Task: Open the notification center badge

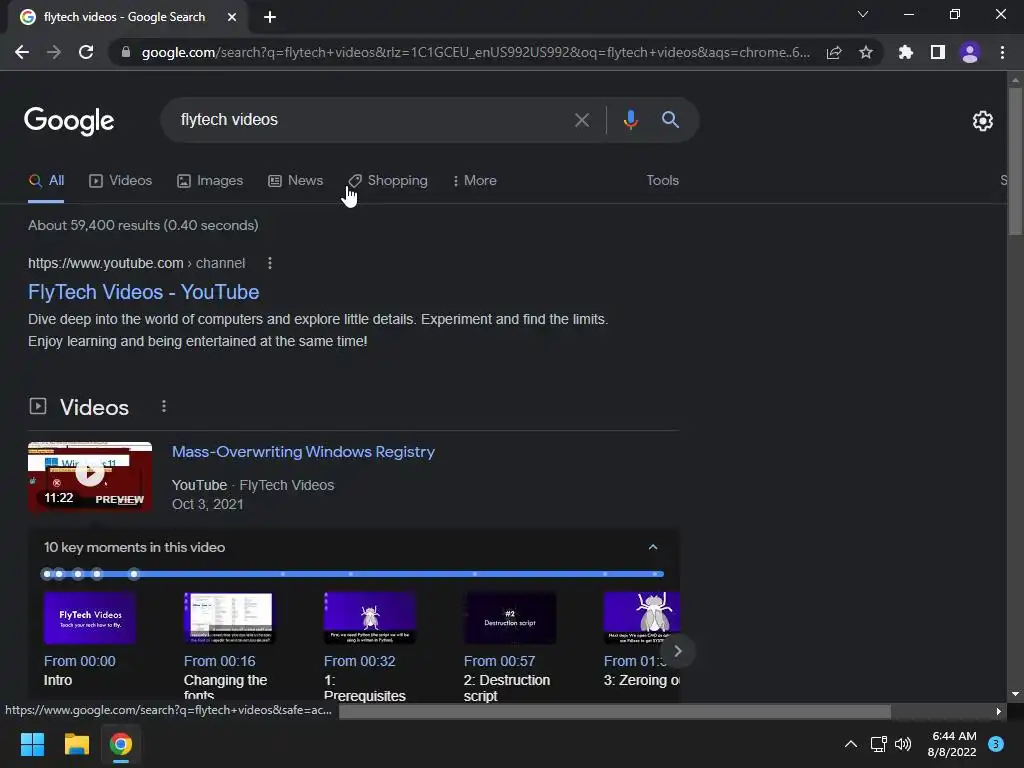Action: (996, 744)
